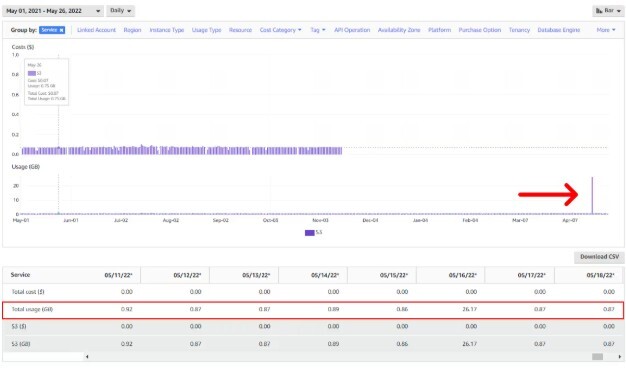Click the Dec-04 x-axis label
This screenshot has height=372, width=626.
pyautogui.click(x=370, y=220)
